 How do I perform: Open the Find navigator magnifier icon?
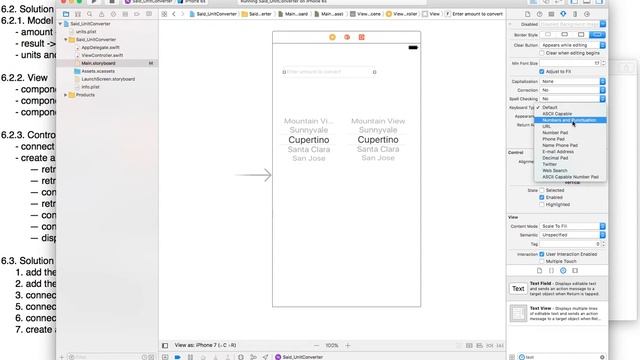tap(89, 14)
